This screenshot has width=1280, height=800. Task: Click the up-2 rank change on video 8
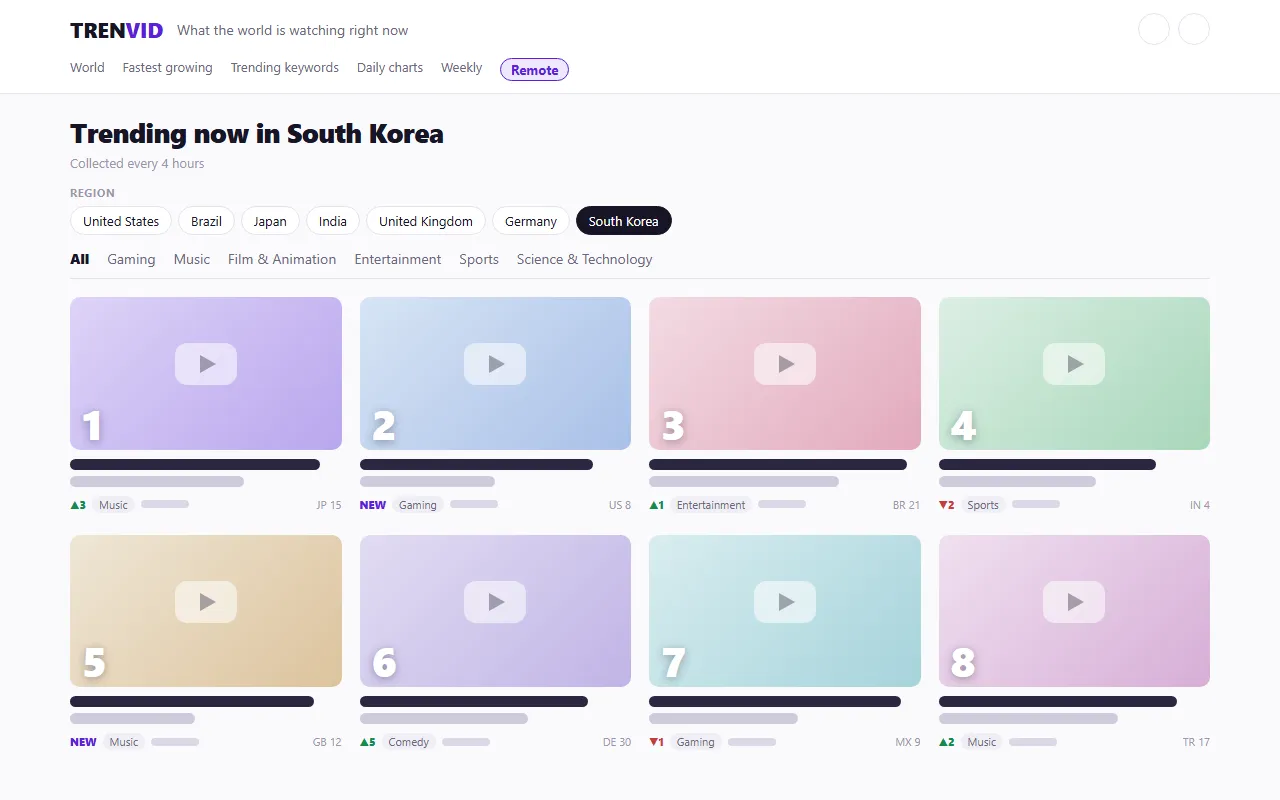pyautogui.click(x=947, y=742)
